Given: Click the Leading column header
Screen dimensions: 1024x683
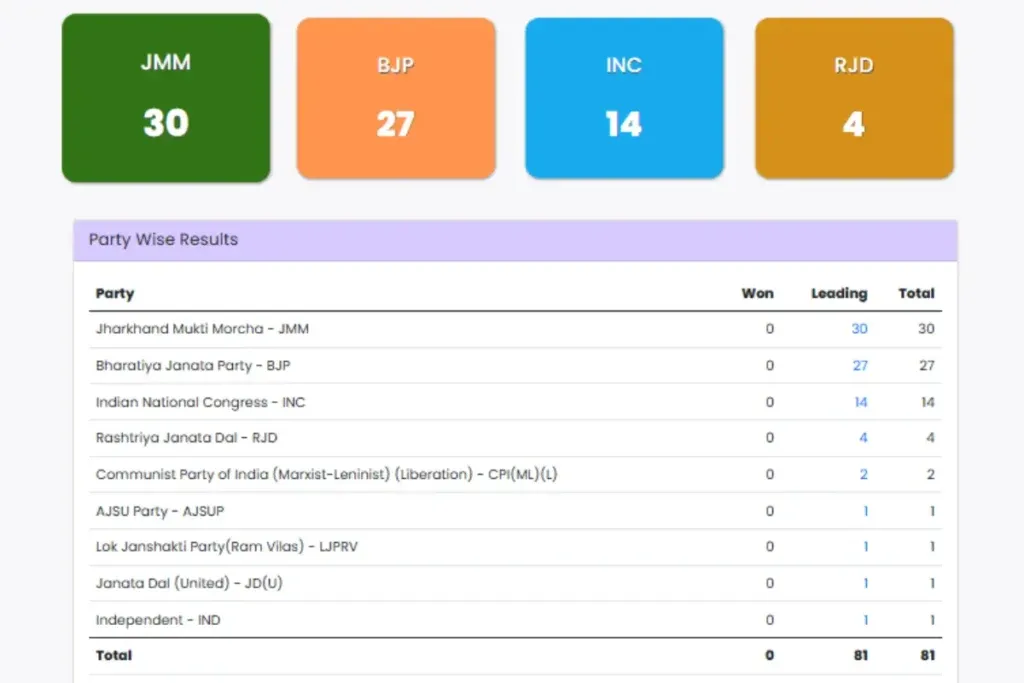Looking at the screenshot, I should click(x=839, y=293).
